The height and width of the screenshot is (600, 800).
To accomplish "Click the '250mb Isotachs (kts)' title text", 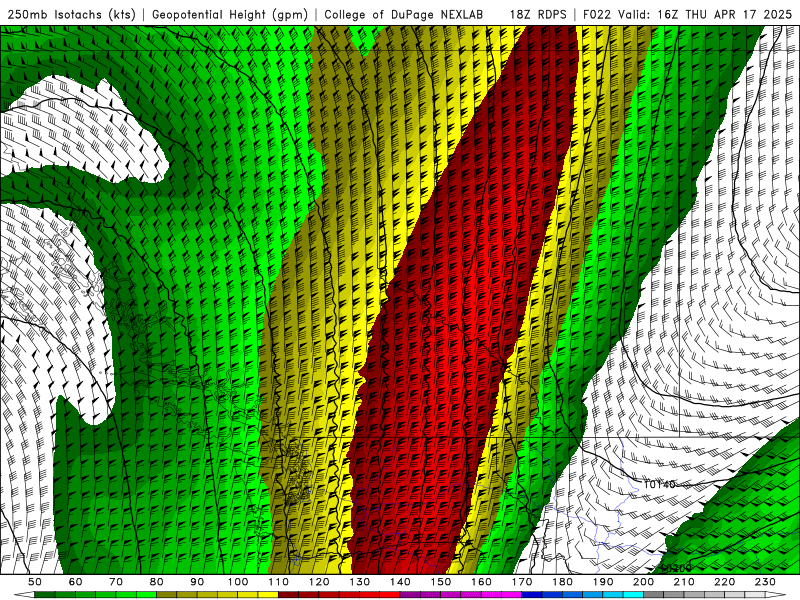I will click(x=71, y=14).
